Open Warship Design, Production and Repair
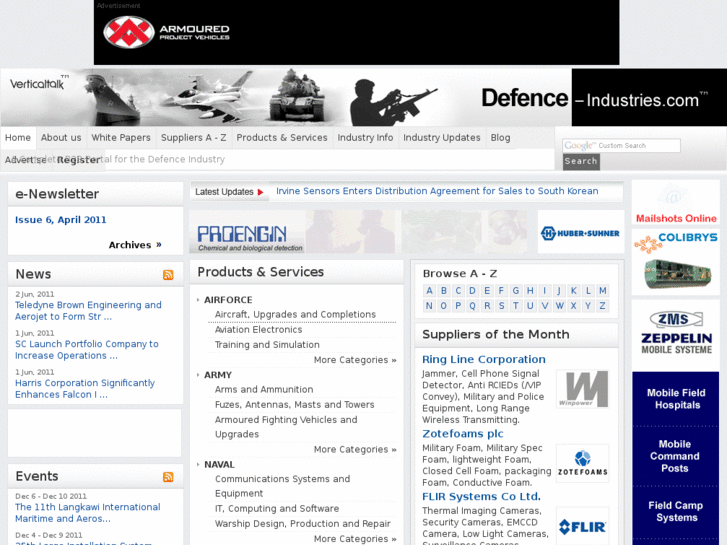 tap(302, 524)
